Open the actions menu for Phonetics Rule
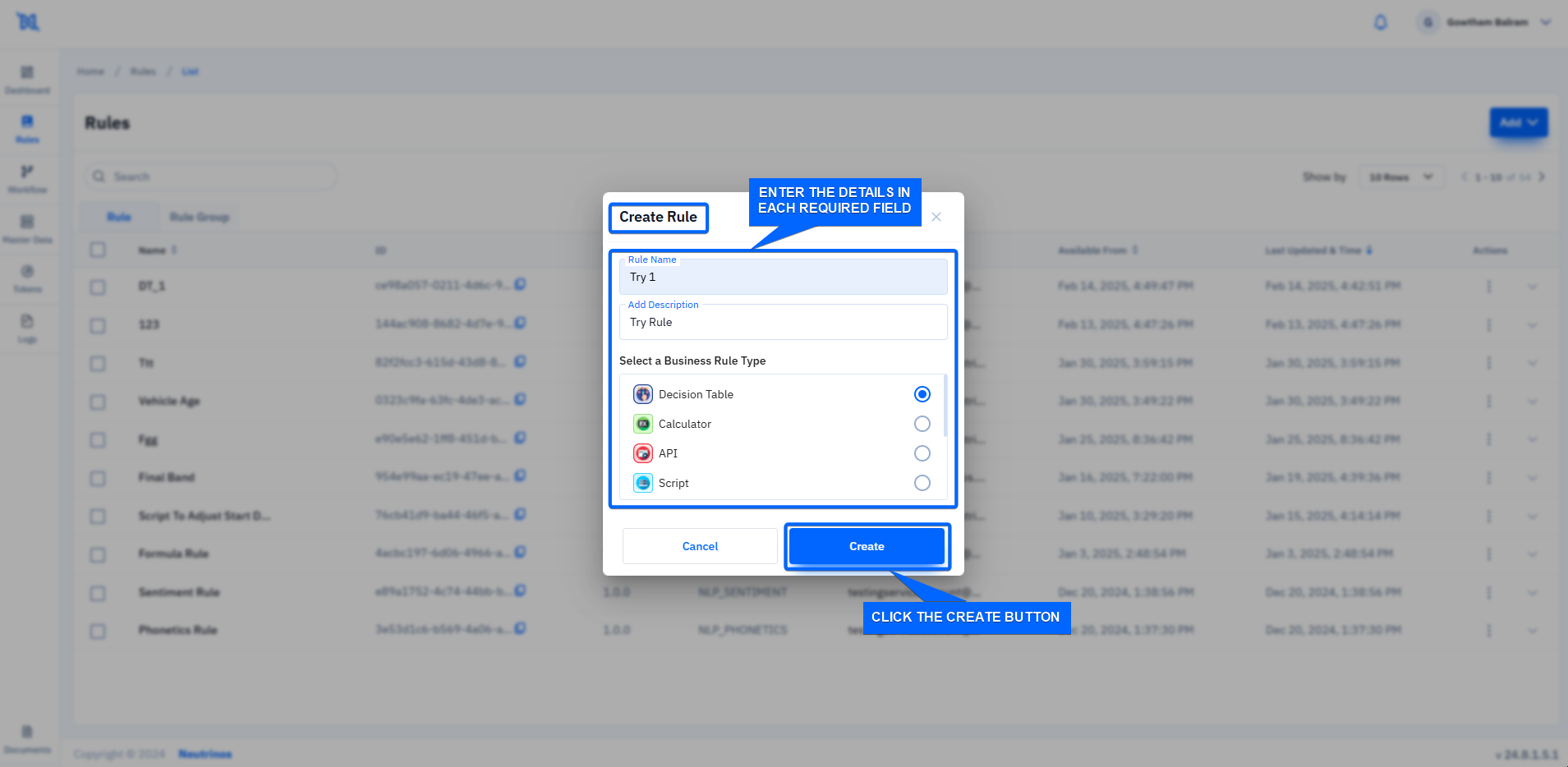The image size is (1568, 767). click(1488, 631)
